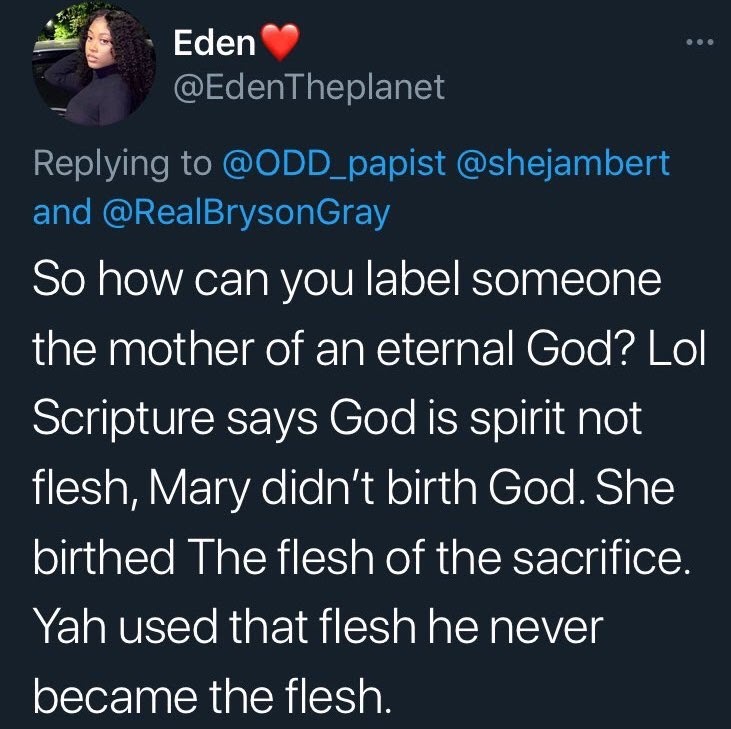Viewport: 731px width, 729px height.
Task: Click the word 'Mary' in the tweet
Action: click(200, 489)
